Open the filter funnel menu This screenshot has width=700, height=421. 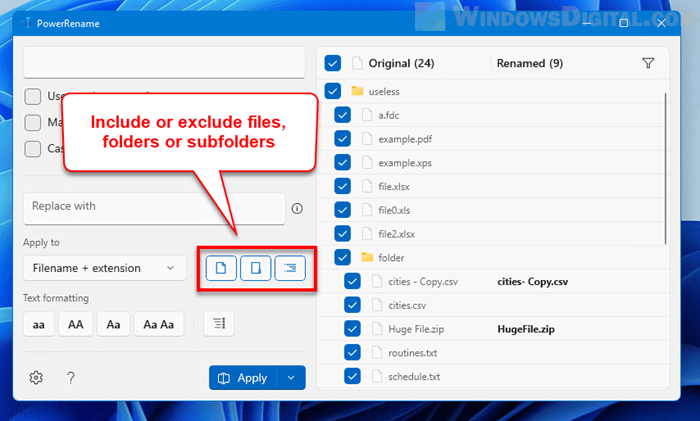[x=648, y=63]
